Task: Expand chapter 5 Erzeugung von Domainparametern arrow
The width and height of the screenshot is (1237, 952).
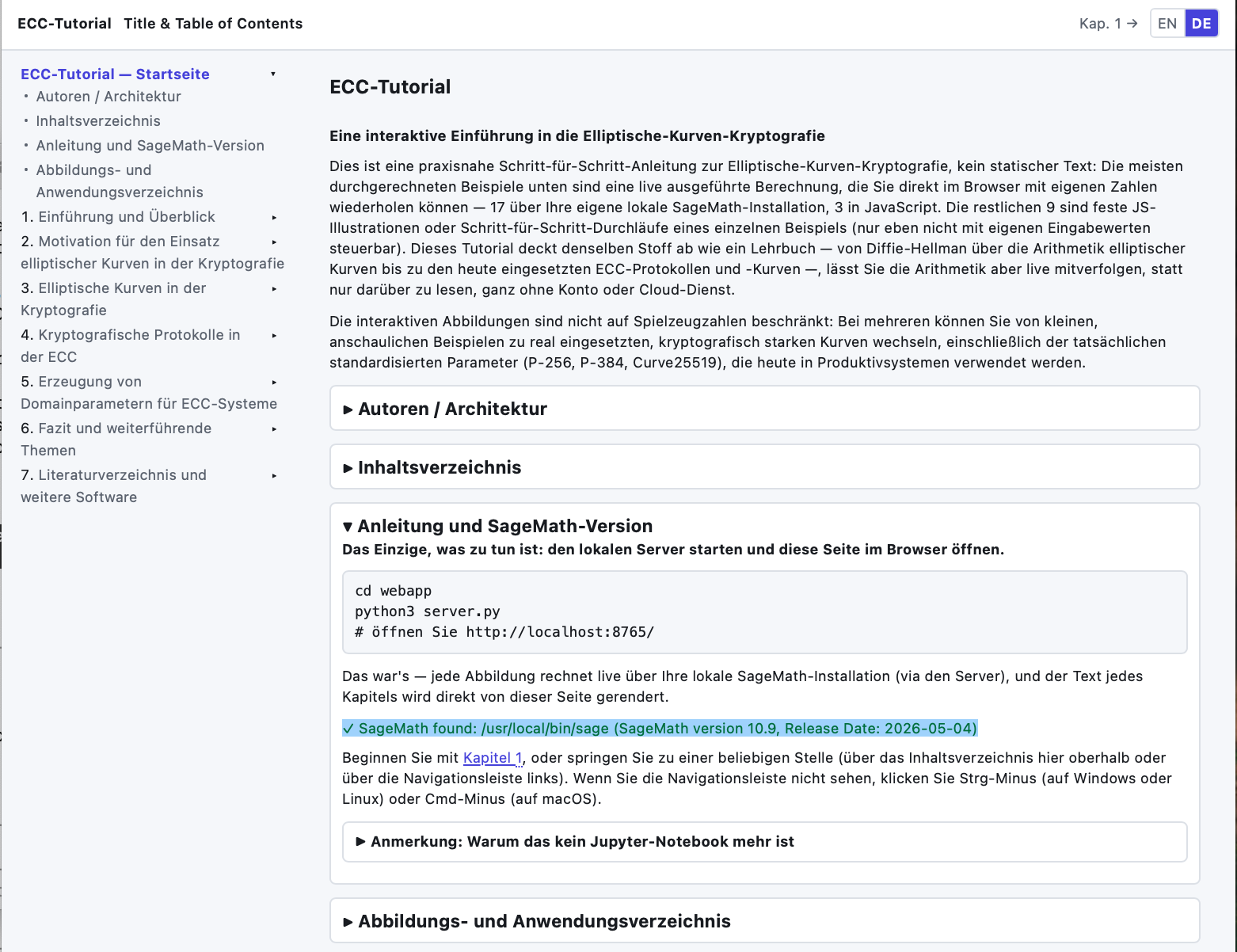Action: point(274,383)
